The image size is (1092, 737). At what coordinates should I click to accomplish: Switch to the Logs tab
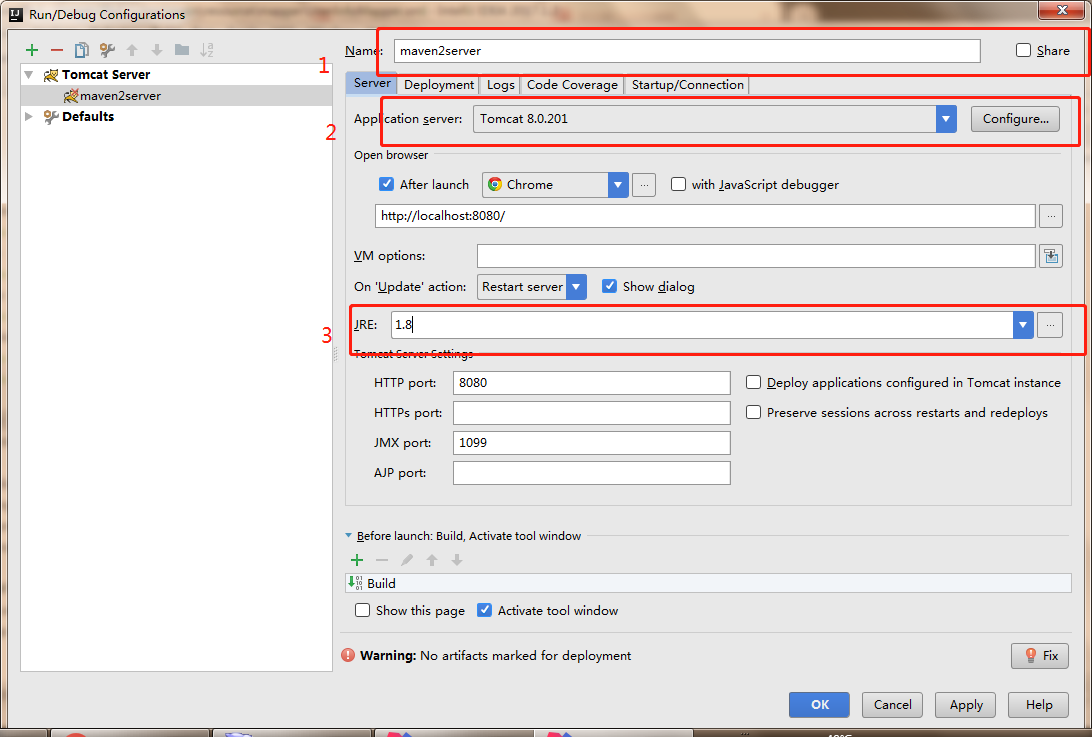tap(501, 85)
